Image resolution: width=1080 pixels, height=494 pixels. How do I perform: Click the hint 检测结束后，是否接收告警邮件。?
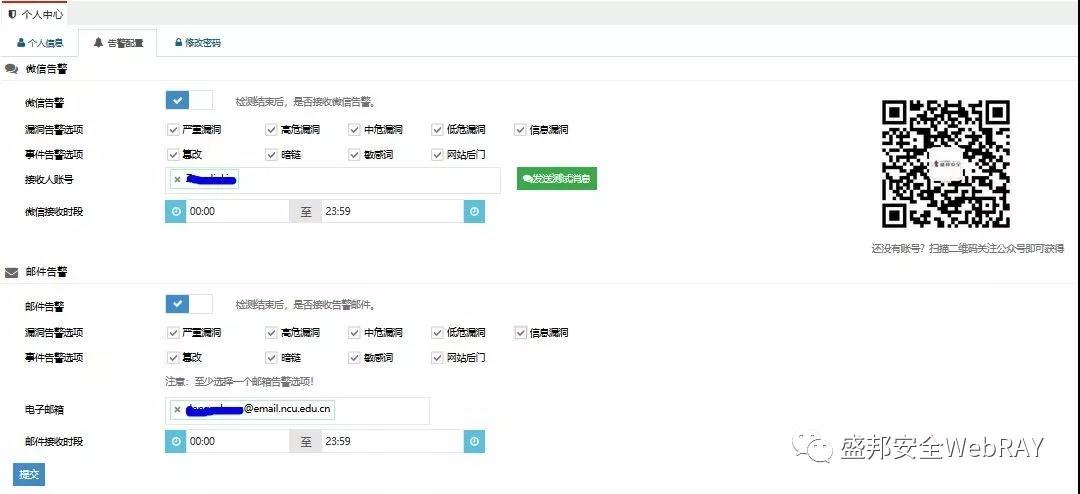click(307, 305)
